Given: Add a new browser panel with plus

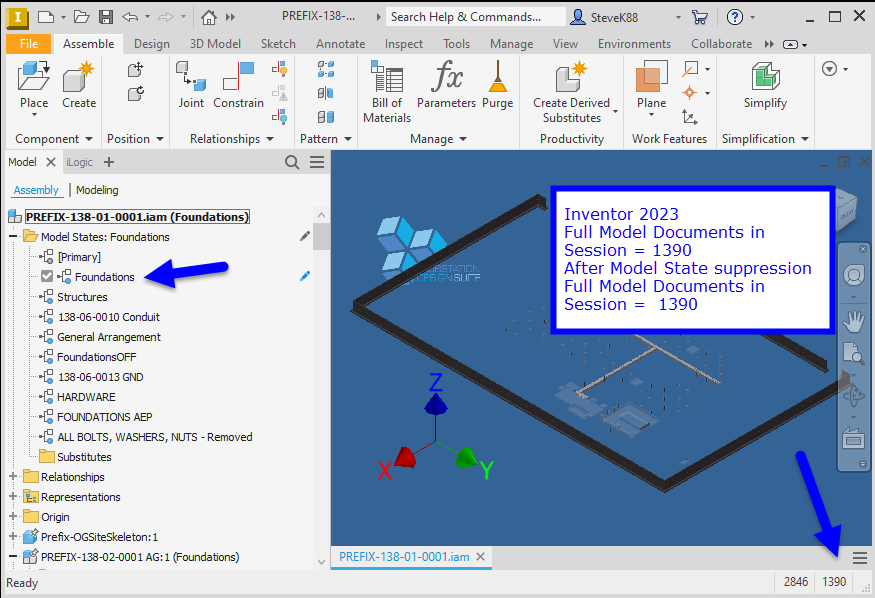Looking at the screenshot, I should 109,162.
